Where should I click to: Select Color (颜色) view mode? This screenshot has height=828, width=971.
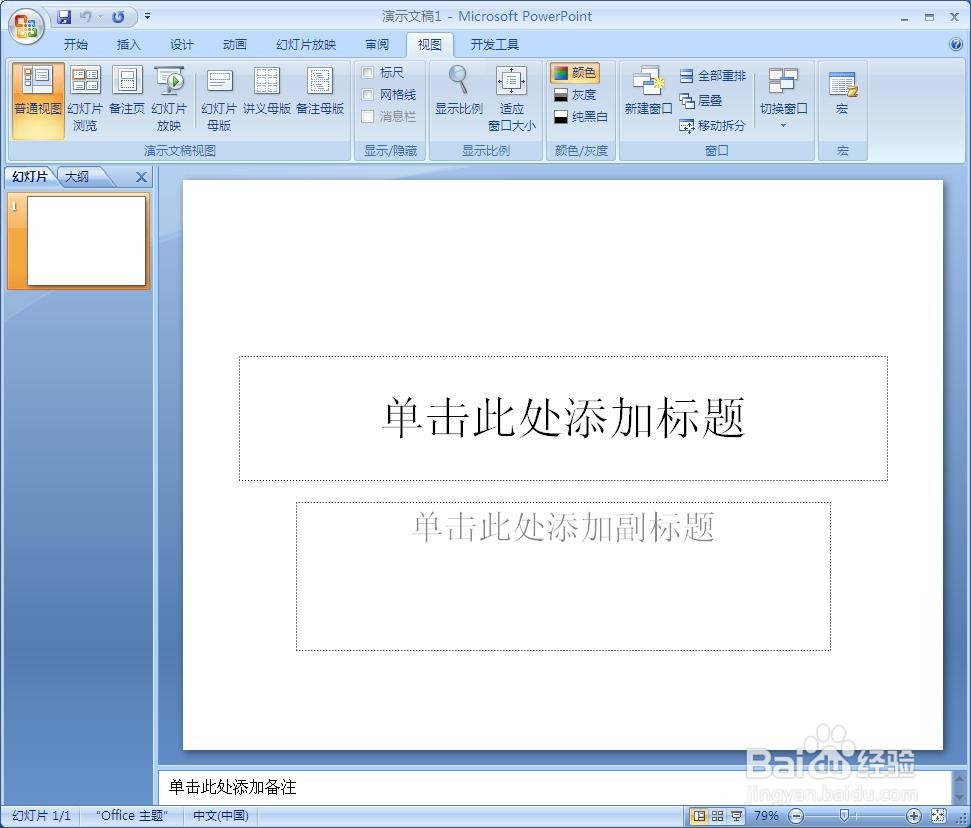point(575,73)
